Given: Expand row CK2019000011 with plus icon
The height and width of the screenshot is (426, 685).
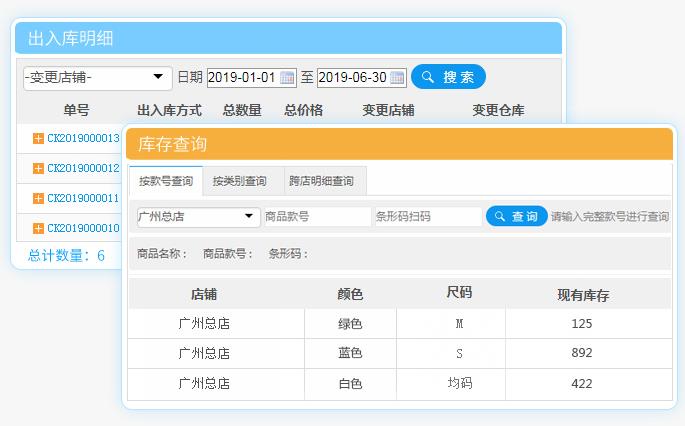Looking at the screenshot, I should pos(38,198).
